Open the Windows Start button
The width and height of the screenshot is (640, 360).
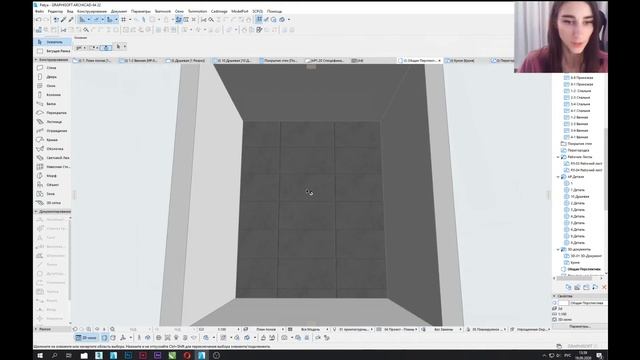pyautogui.click(x=40, y=356)
